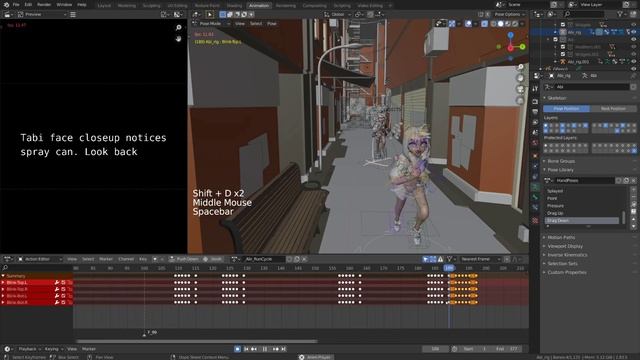Viewport: 640px width, 360px height.
Task: Click the green Y axis gizmo handle
Action: [x=522, y=47]
